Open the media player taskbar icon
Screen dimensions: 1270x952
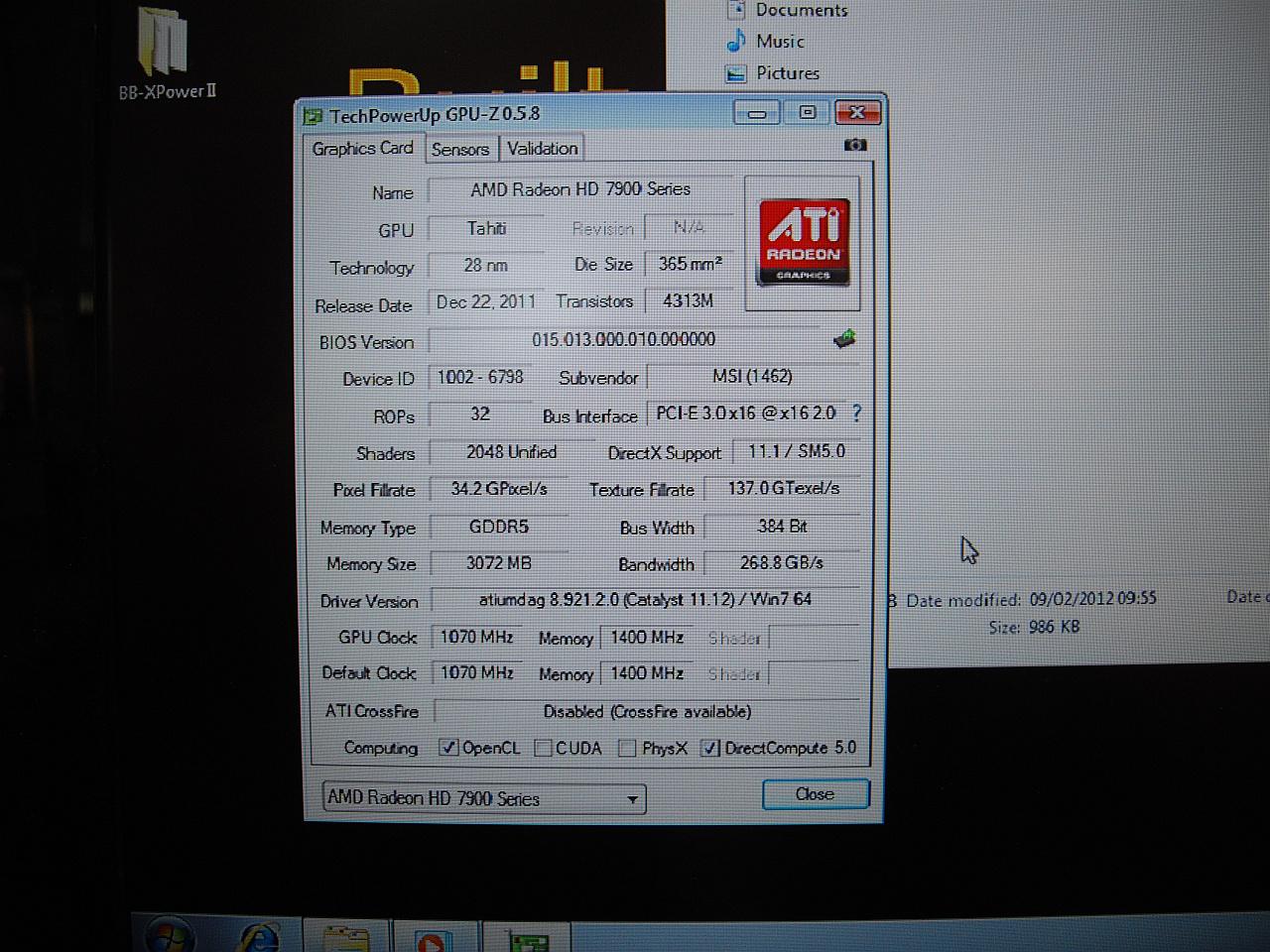435,938
